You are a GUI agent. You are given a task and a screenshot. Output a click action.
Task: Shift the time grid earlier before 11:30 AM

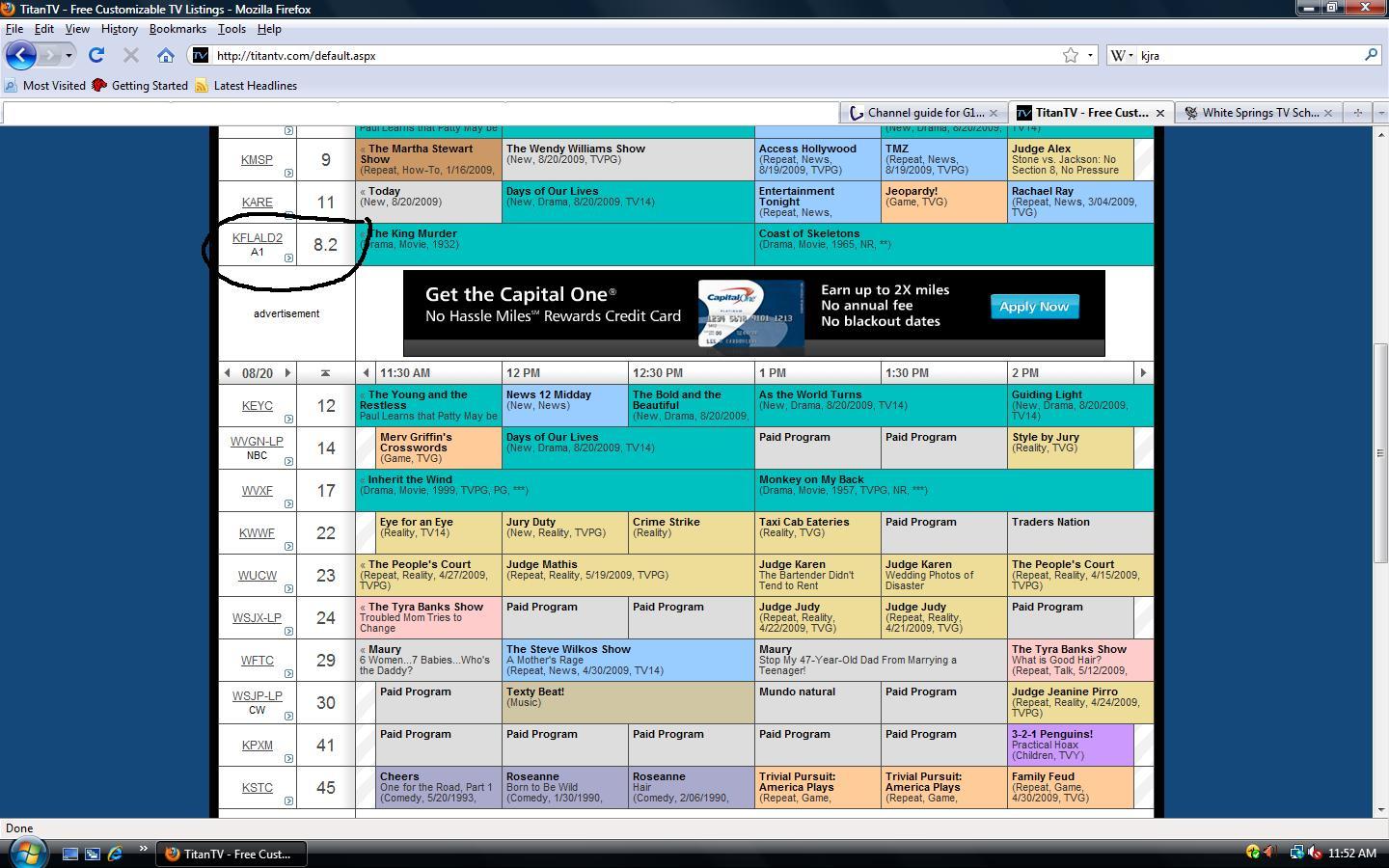(x=366, y=373)
